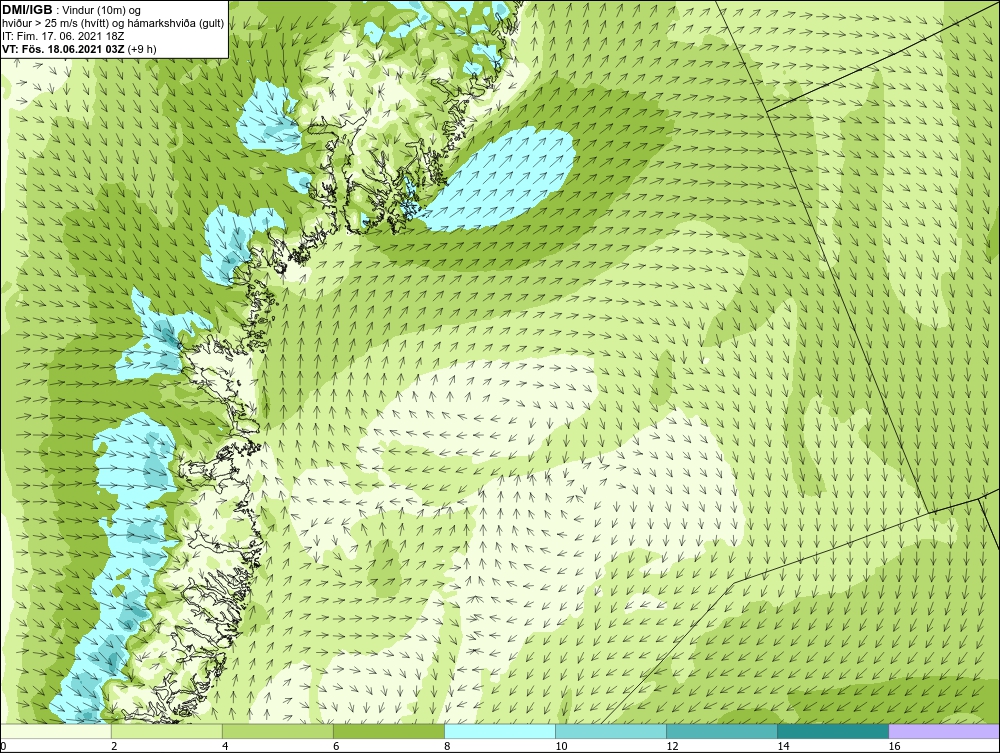Viewport: 1000px width, 753px height.
Task: Click the legend label '6'
Action: pyautogui.click(x=336, y=746)
